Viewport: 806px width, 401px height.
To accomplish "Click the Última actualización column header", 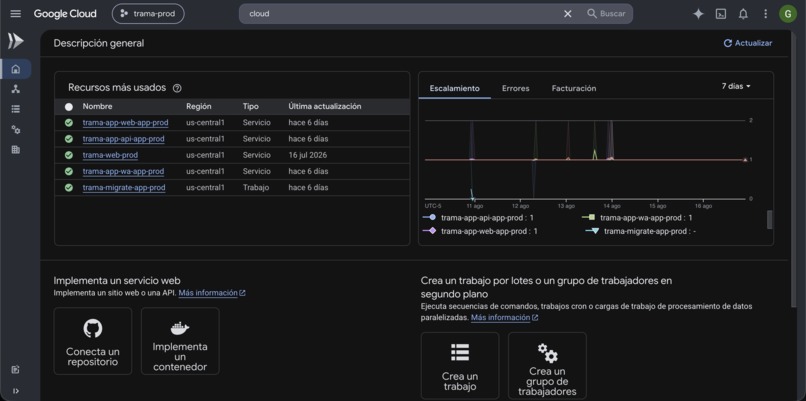I will pyautogui.click(x=325, y=106).
